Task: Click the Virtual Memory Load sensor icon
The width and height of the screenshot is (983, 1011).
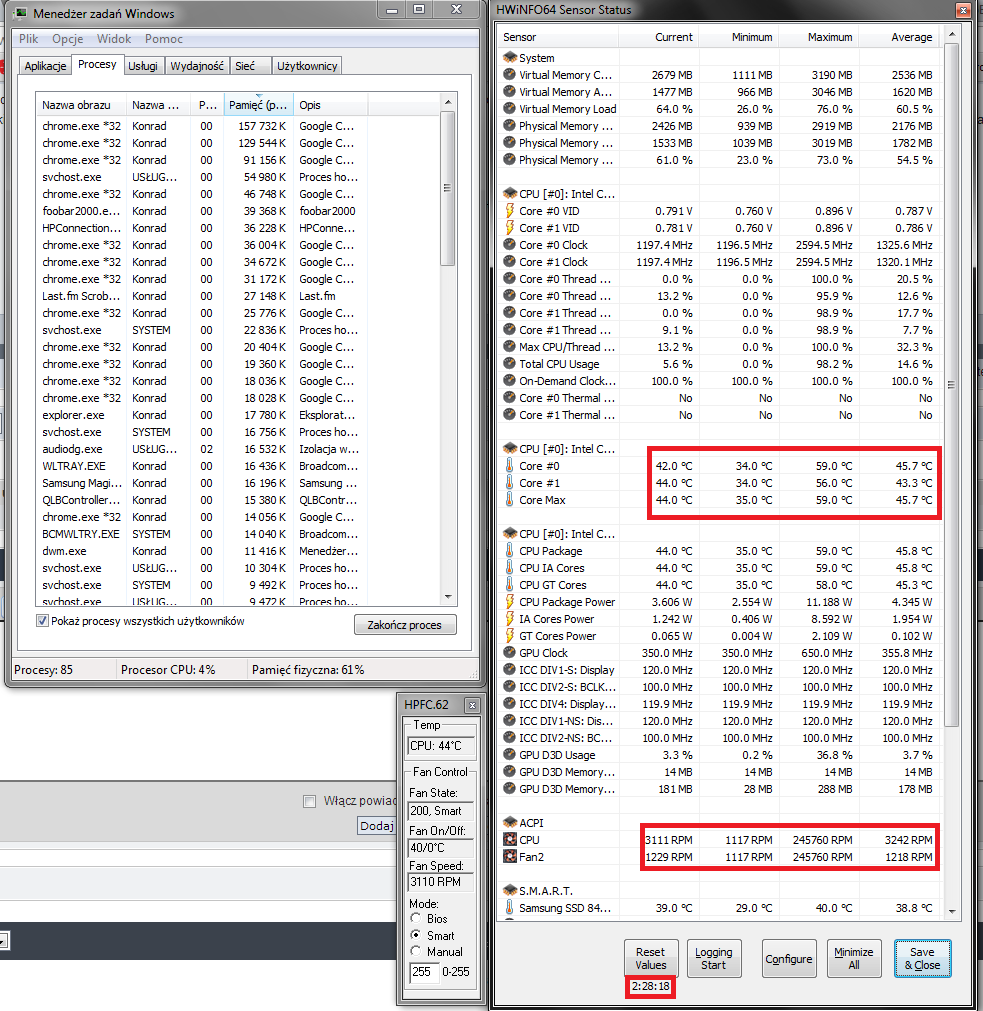Action: (x=510, y=109)
